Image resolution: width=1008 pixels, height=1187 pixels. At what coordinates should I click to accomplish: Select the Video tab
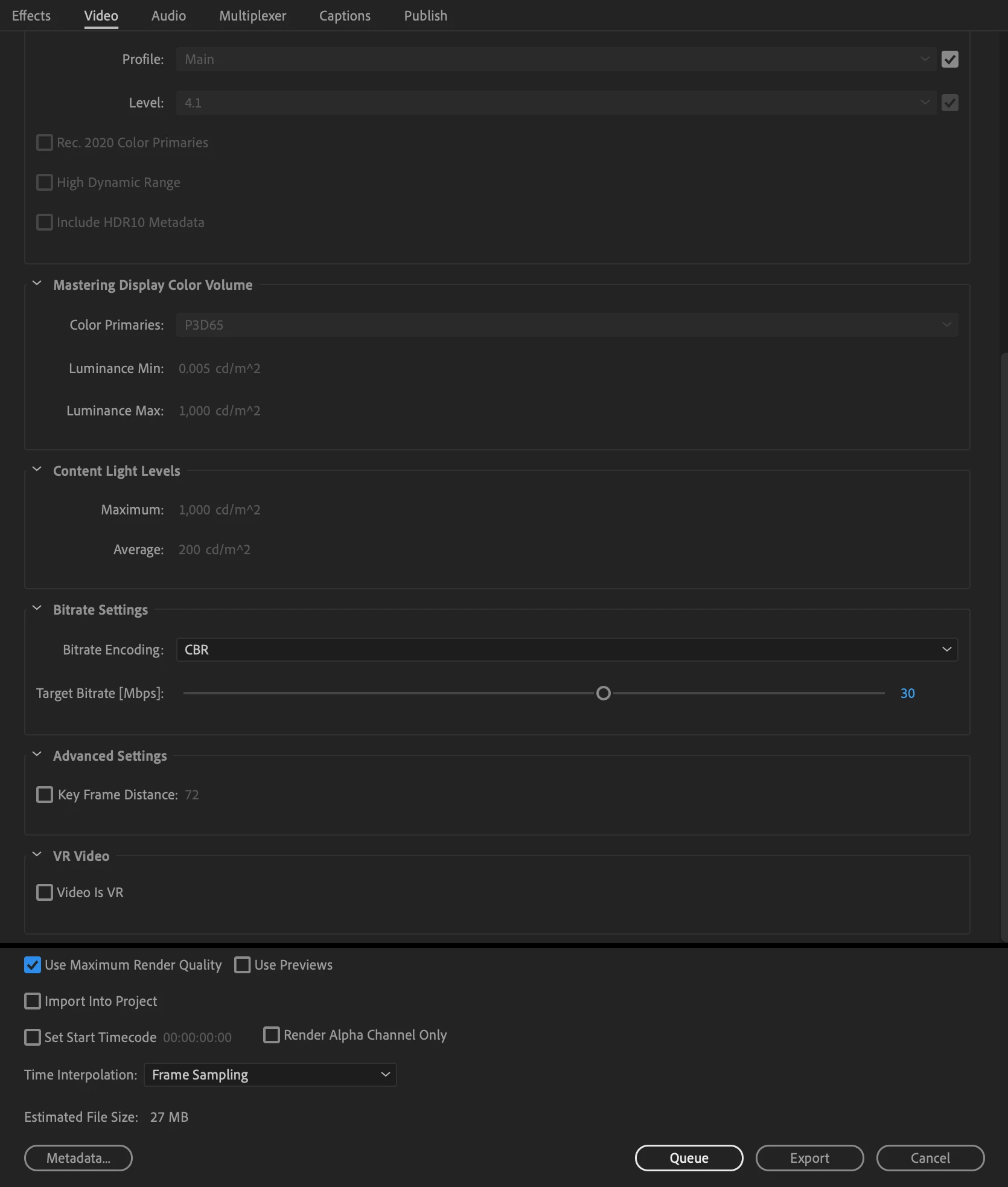[x=101, y=16]
